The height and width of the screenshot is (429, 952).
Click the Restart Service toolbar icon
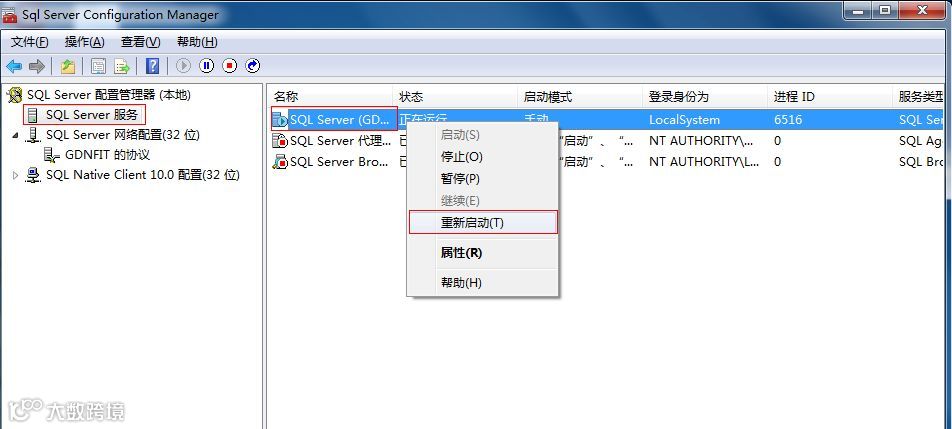pos(253,66)
